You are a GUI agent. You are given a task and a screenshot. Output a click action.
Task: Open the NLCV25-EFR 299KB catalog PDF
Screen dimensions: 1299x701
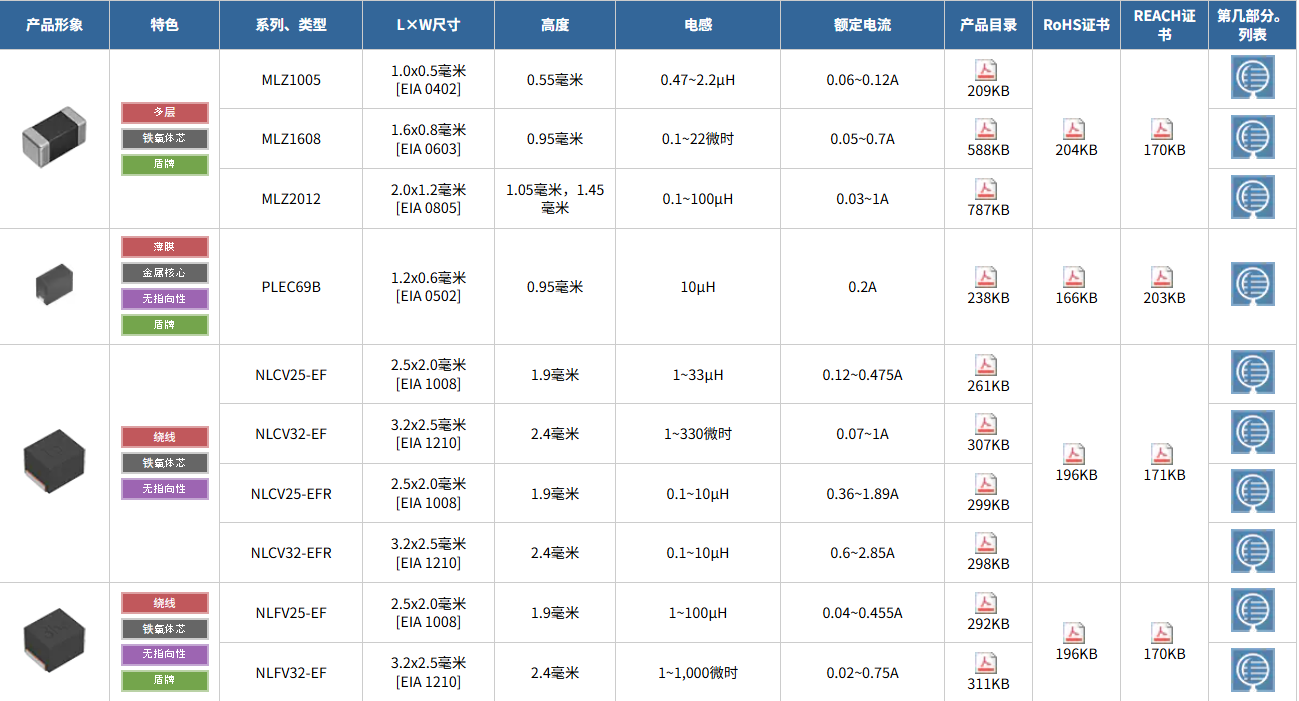click(x=987, y=484)
